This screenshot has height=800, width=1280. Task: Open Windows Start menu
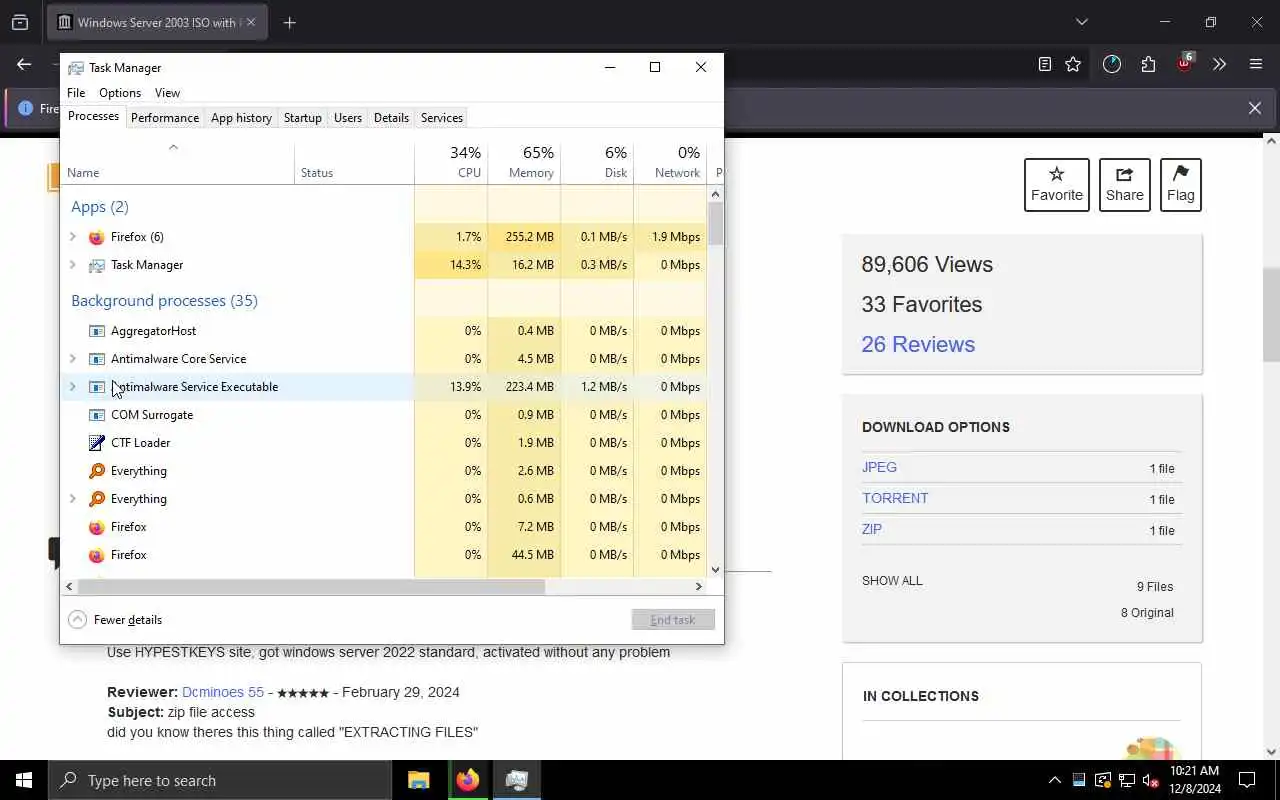24,780
